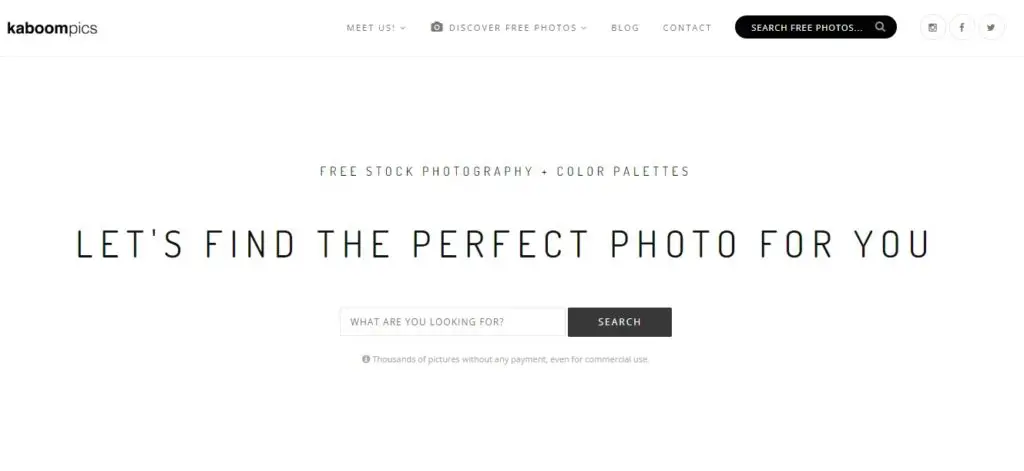Open the Facebook page icon
Image resolution: width=1024 pixels, height=471 pixels.
pos(962,27)
